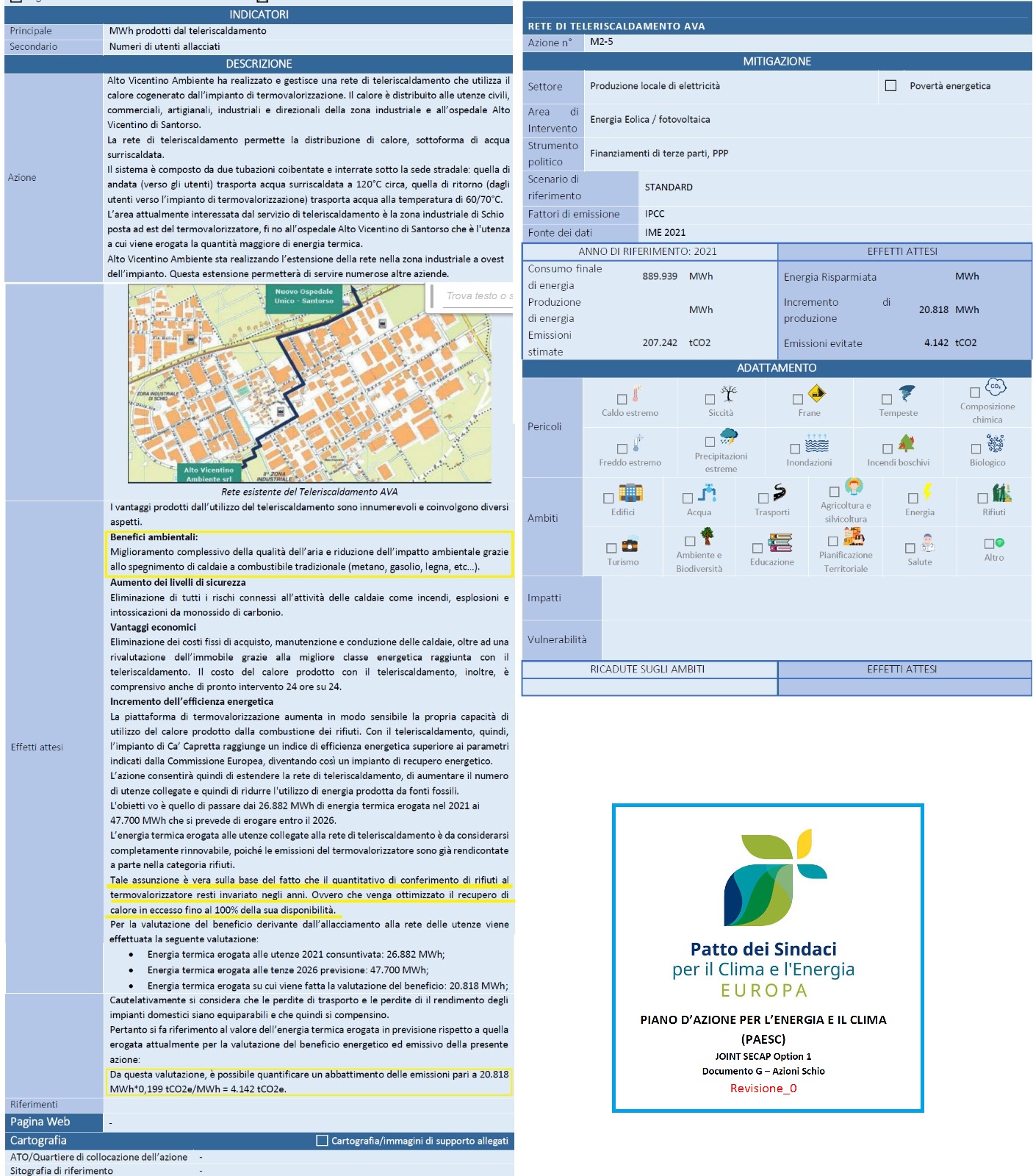Click the Patto dei Sindaci logo
Viewport: 1033px width, 1176px height.
click(775, 878)
